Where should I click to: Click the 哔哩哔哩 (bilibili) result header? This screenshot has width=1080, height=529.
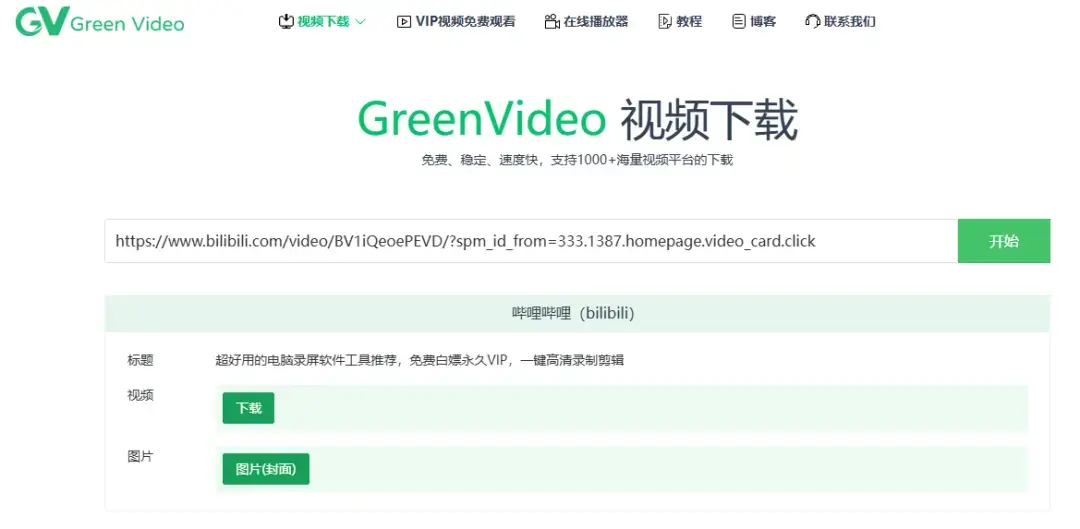click(577, 313)
